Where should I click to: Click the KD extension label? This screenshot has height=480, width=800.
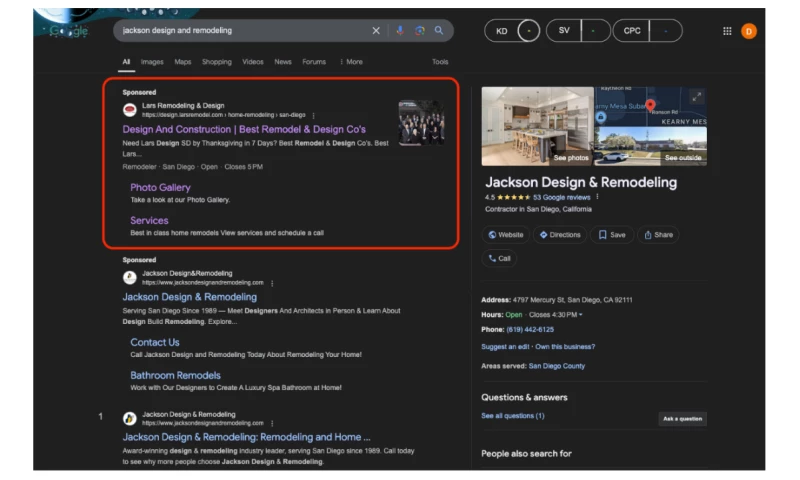tap(502, 31)
